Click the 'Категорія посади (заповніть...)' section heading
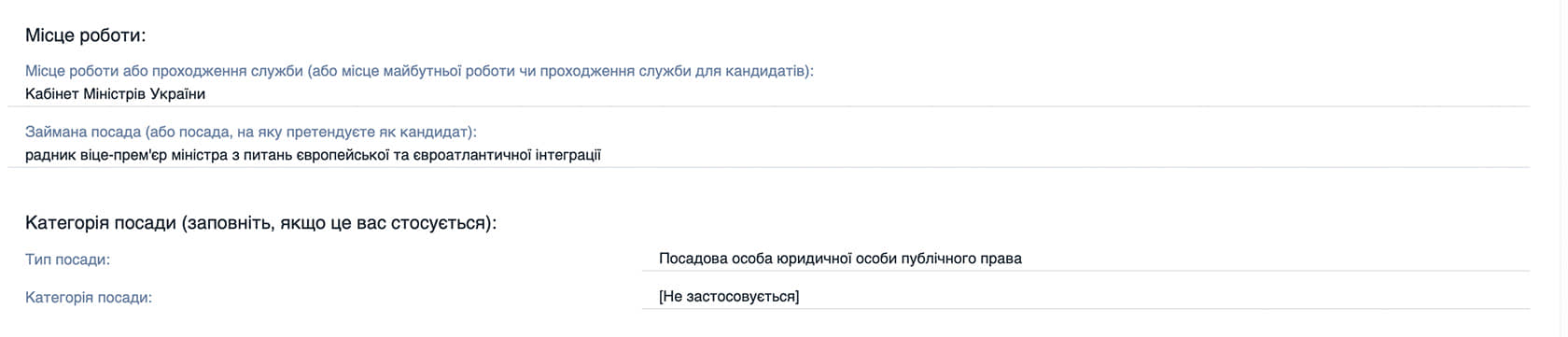 click(260, 224)
